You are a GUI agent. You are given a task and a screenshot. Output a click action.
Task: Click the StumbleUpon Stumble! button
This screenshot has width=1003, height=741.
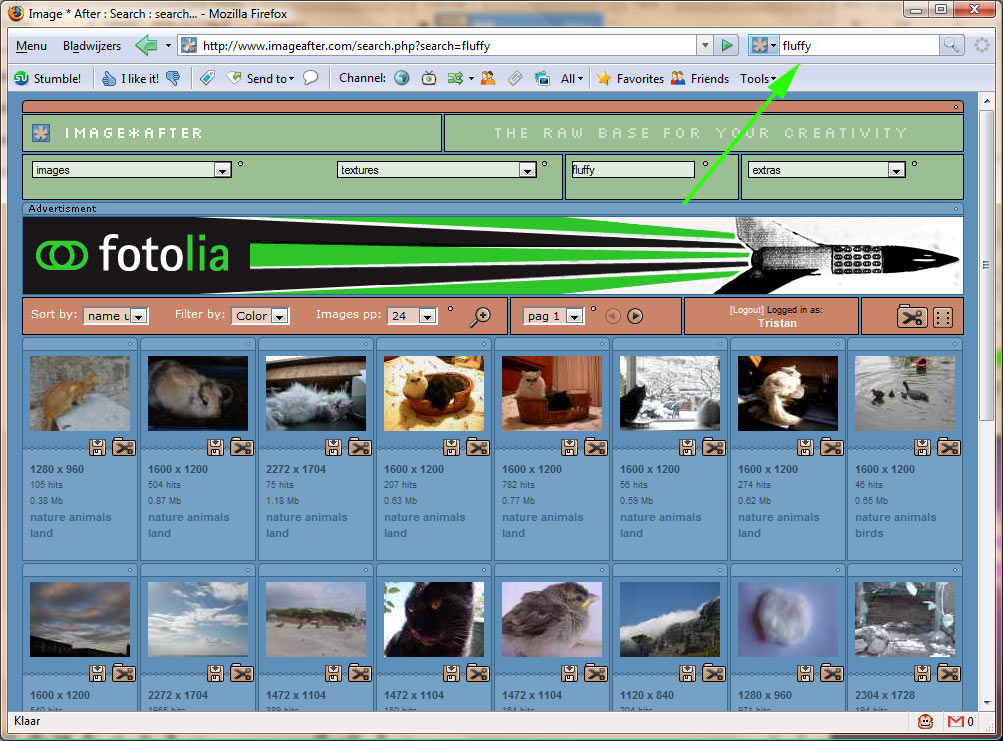(48, 78)
